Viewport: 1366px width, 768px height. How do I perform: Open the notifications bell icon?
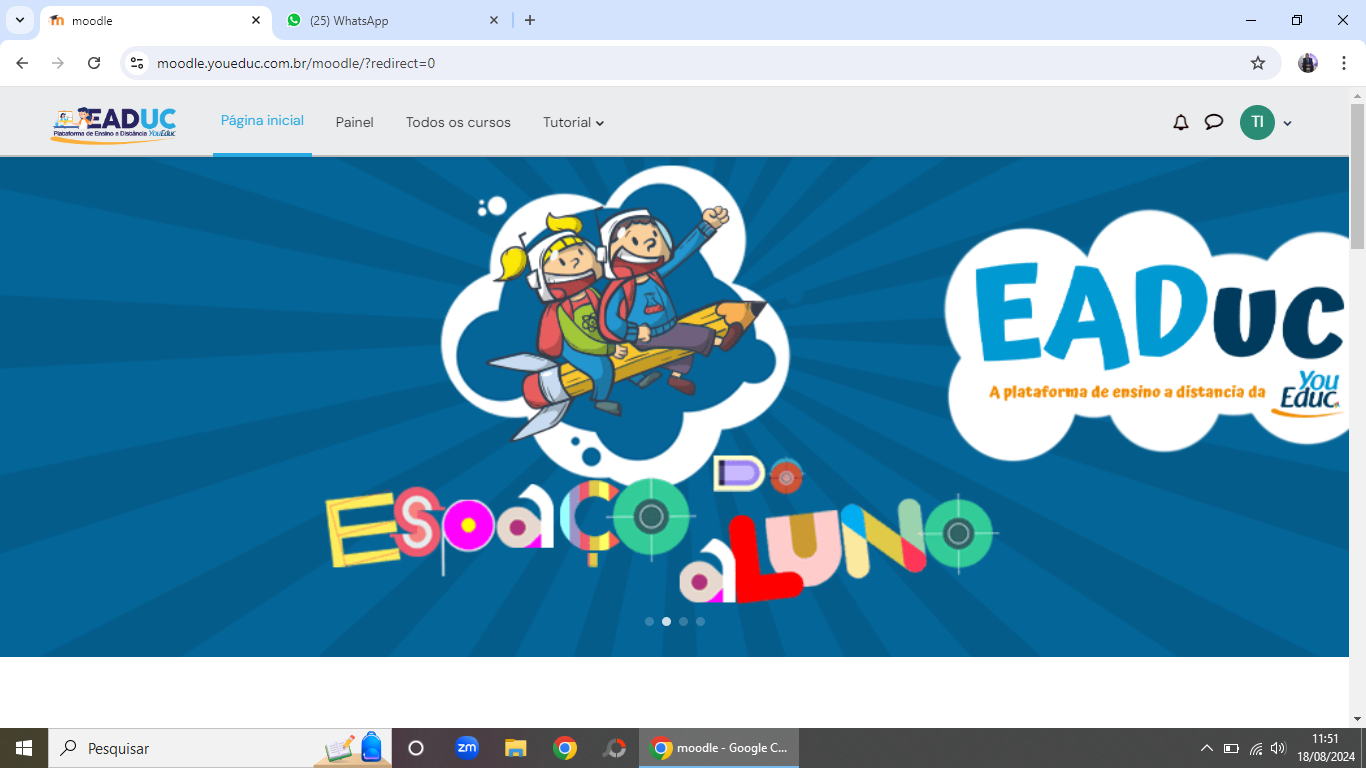coord(1181,122)
